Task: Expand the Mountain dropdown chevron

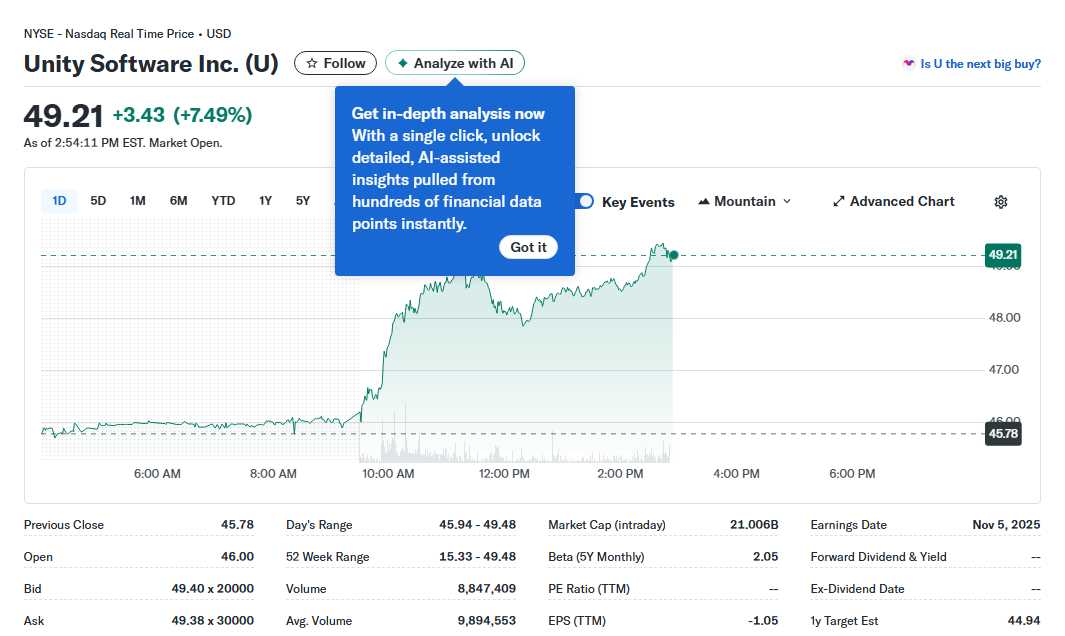Action: (786, 201)
